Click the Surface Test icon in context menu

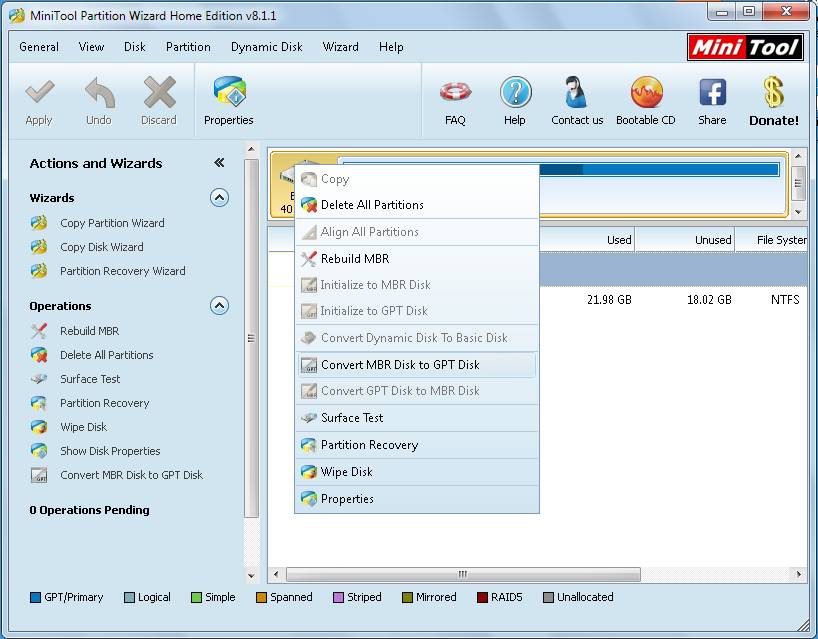point(309,418)
